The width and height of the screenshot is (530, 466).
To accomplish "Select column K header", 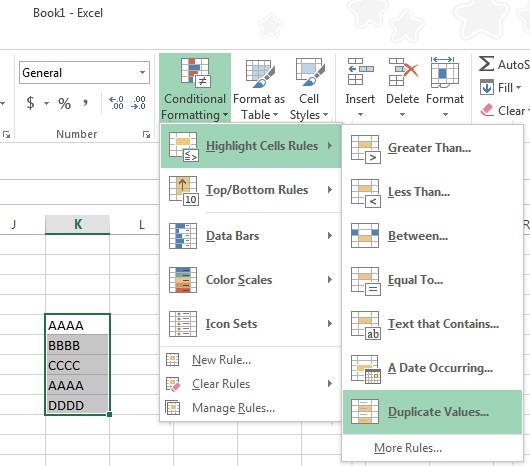I will coord(77,224).
